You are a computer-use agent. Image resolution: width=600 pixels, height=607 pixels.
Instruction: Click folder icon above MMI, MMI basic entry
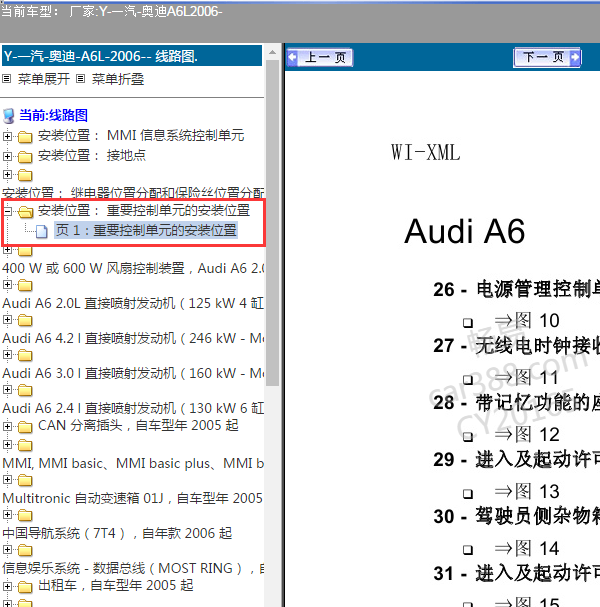(25, 446)
